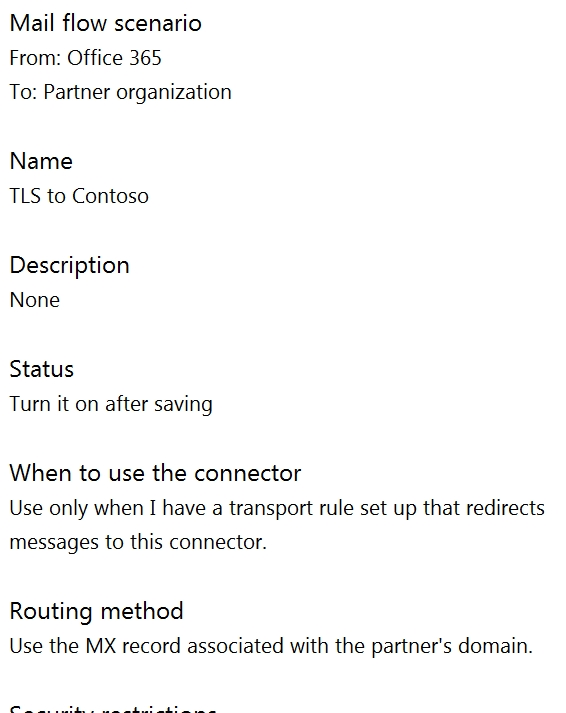The image size is (566, 713).
Task: Click messages to this connector line
Action: pos(138,542)
